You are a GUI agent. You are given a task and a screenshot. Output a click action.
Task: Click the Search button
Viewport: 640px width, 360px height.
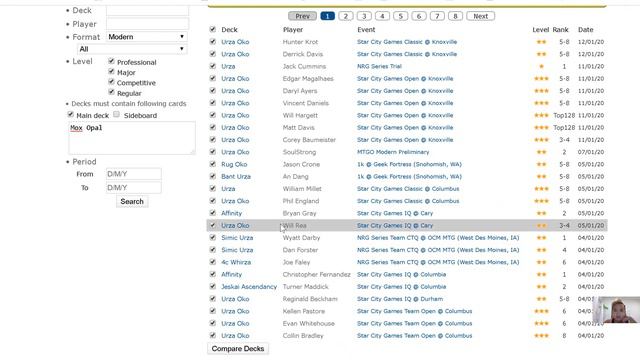pos(132,201)
